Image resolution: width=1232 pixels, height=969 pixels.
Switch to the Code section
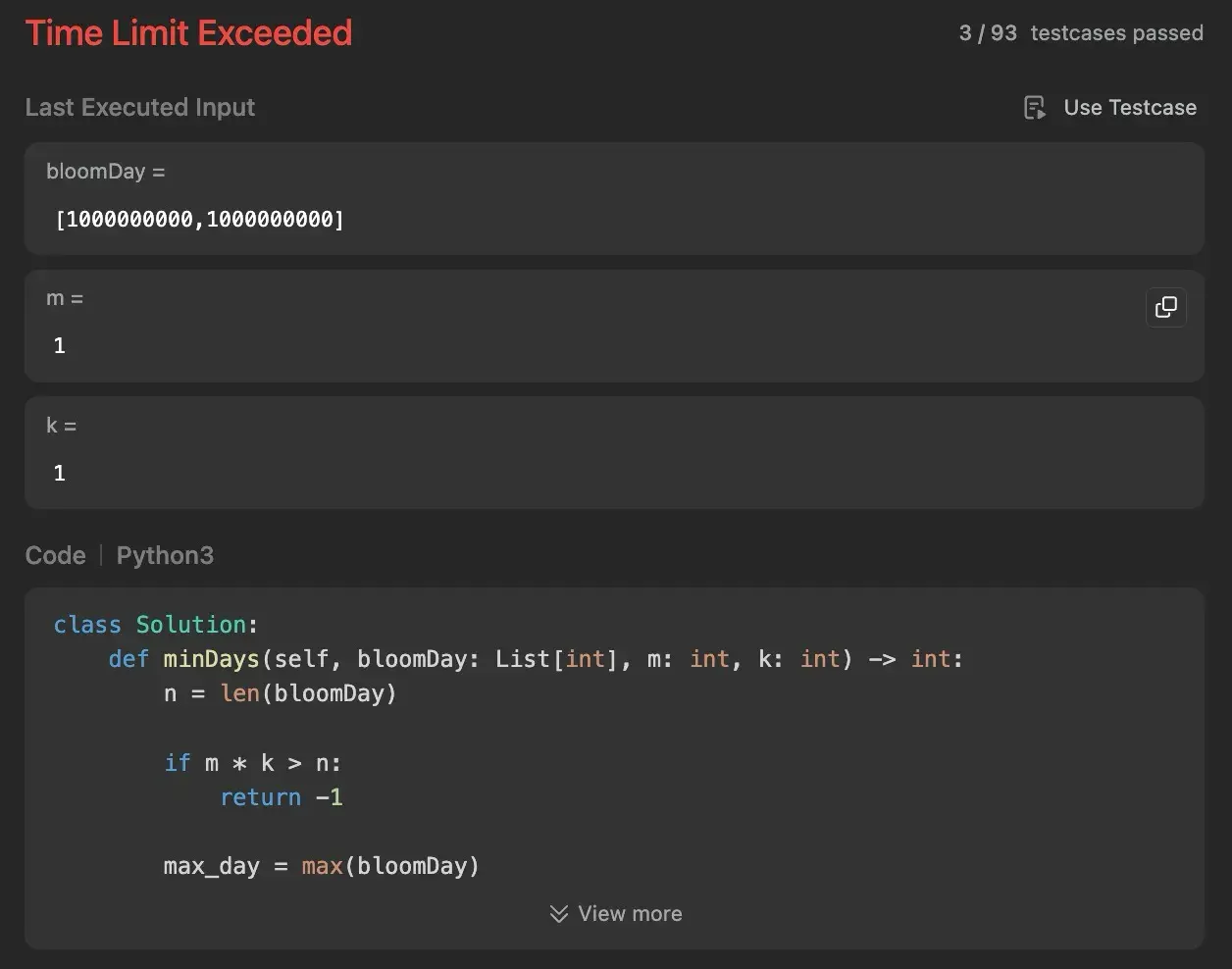(55, 555)
